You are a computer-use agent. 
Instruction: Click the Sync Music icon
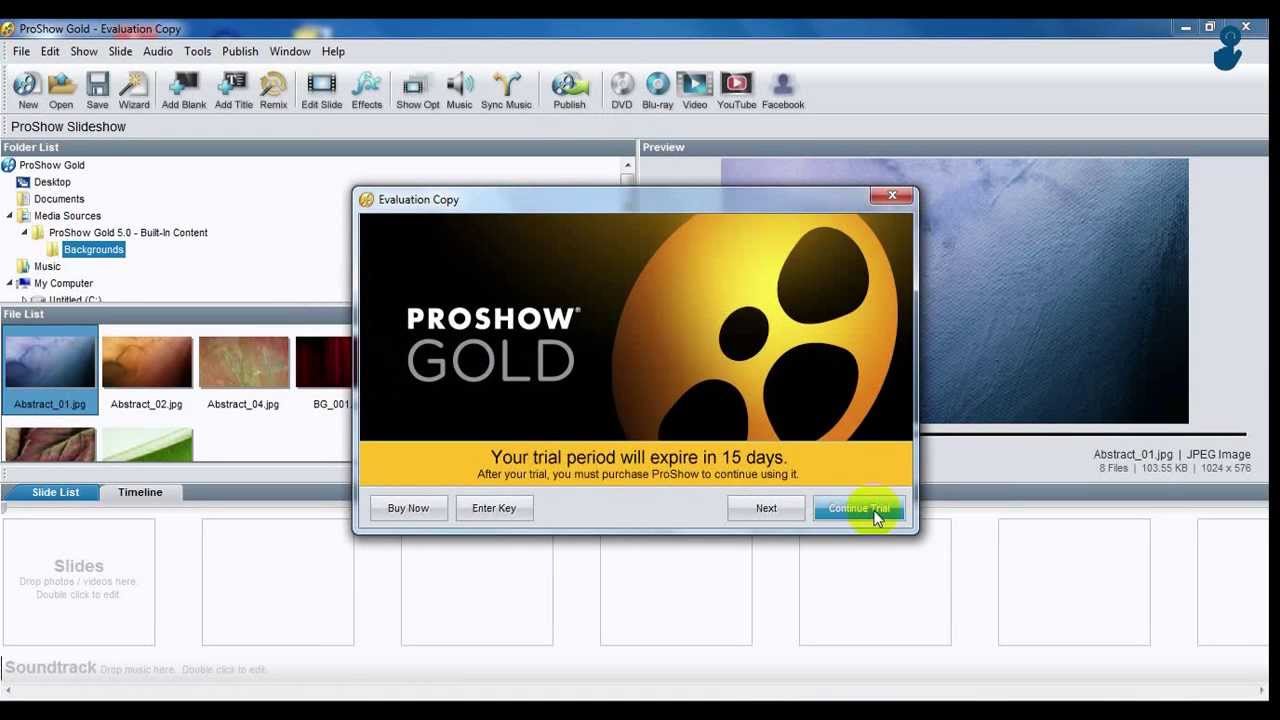coord(506,91)
